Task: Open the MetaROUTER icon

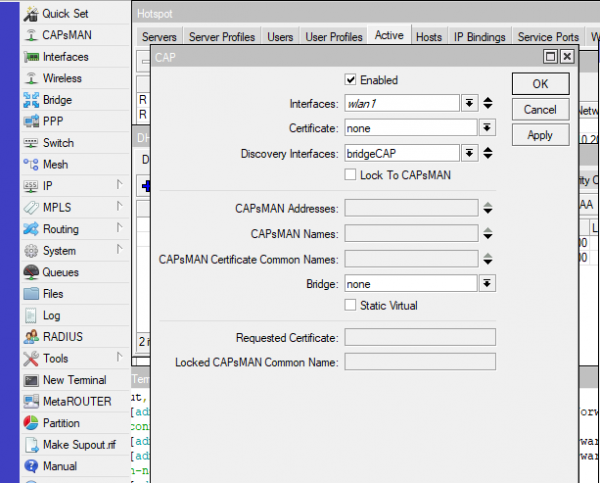Action: (29, 401)
